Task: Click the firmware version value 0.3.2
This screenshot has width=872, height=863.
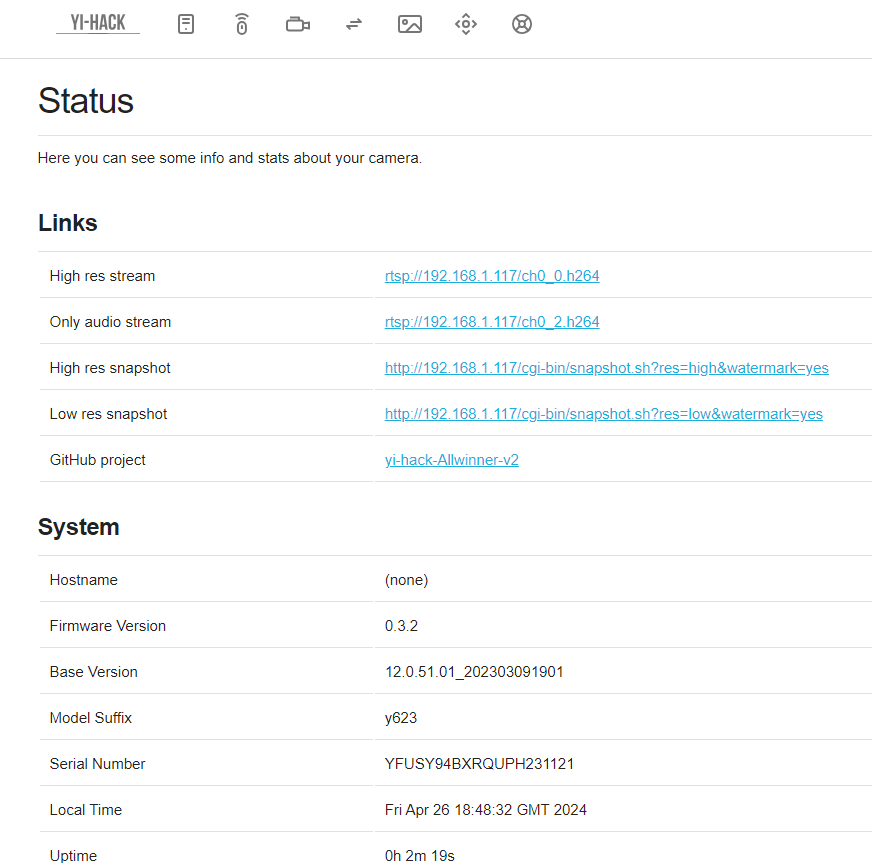Action: (401, 626)
